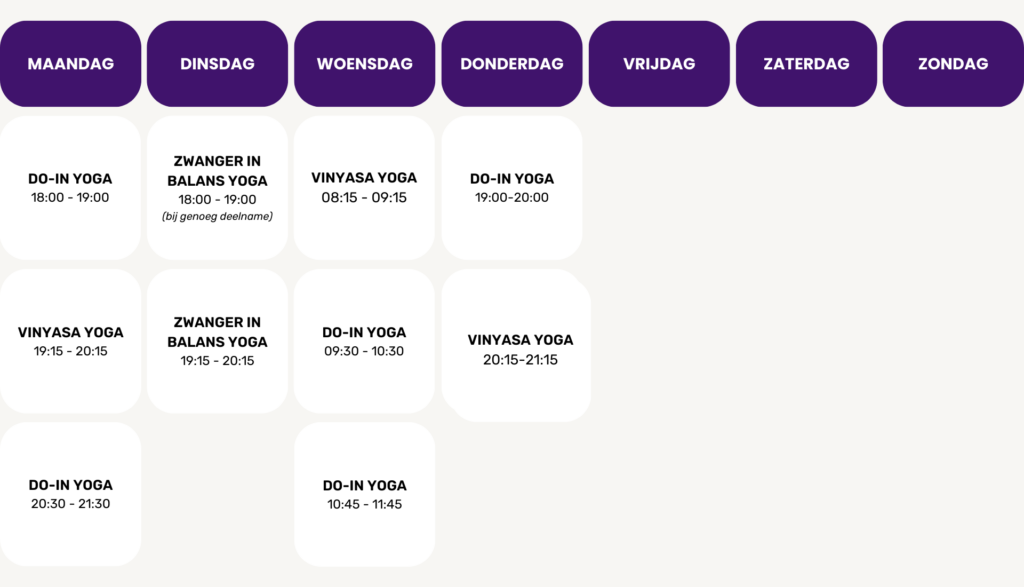Open Thursday Do-In Yoga 19:00-20:00 card
The width and height of the screenshot is (1024, 587).
[511, 187]
